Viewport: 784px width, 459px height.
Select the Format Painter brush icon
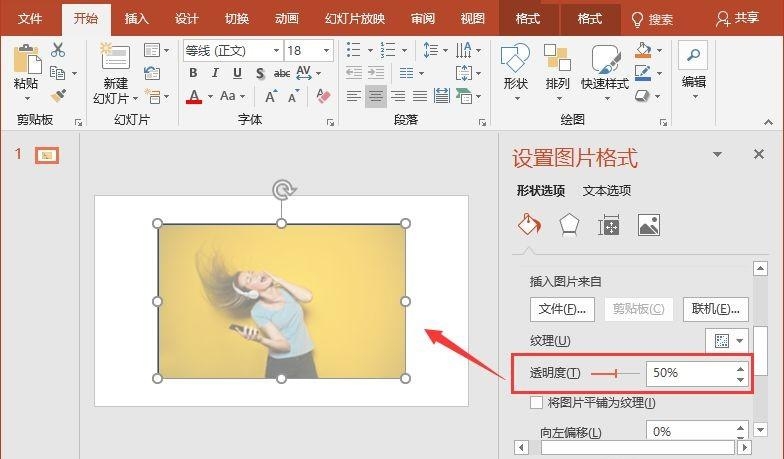coord(58,96)
